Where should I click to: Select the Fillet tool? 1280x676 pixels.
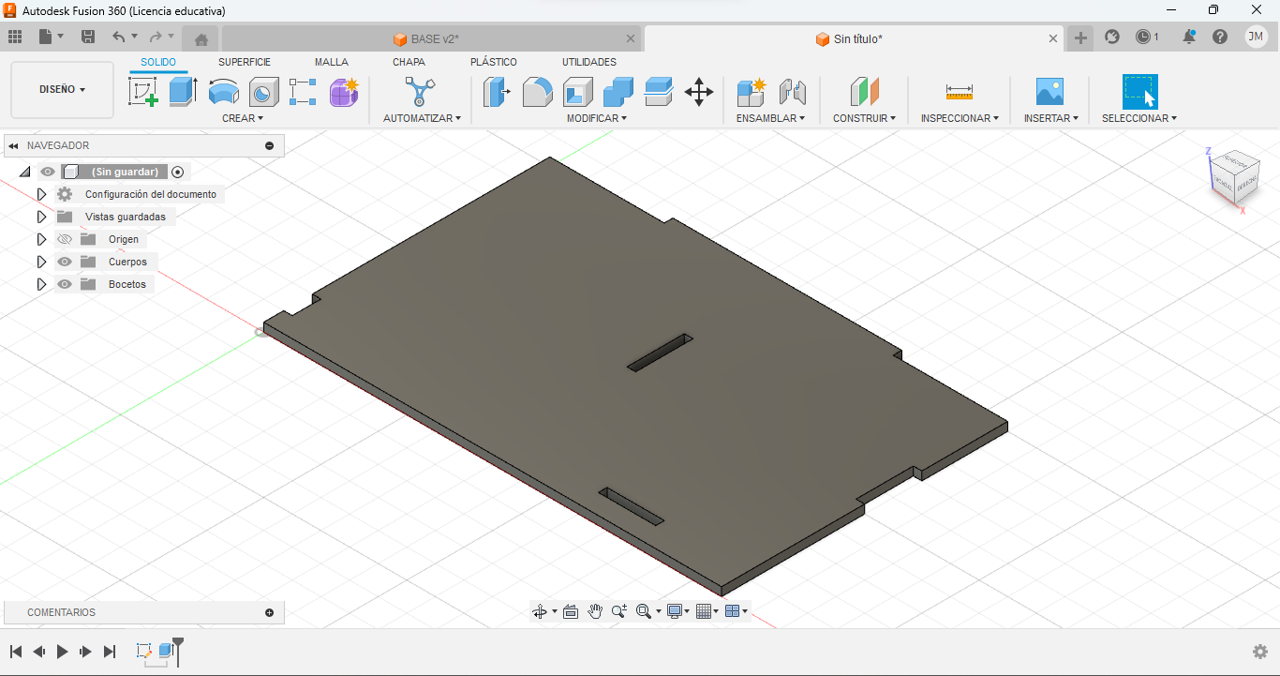coord(537,92)
